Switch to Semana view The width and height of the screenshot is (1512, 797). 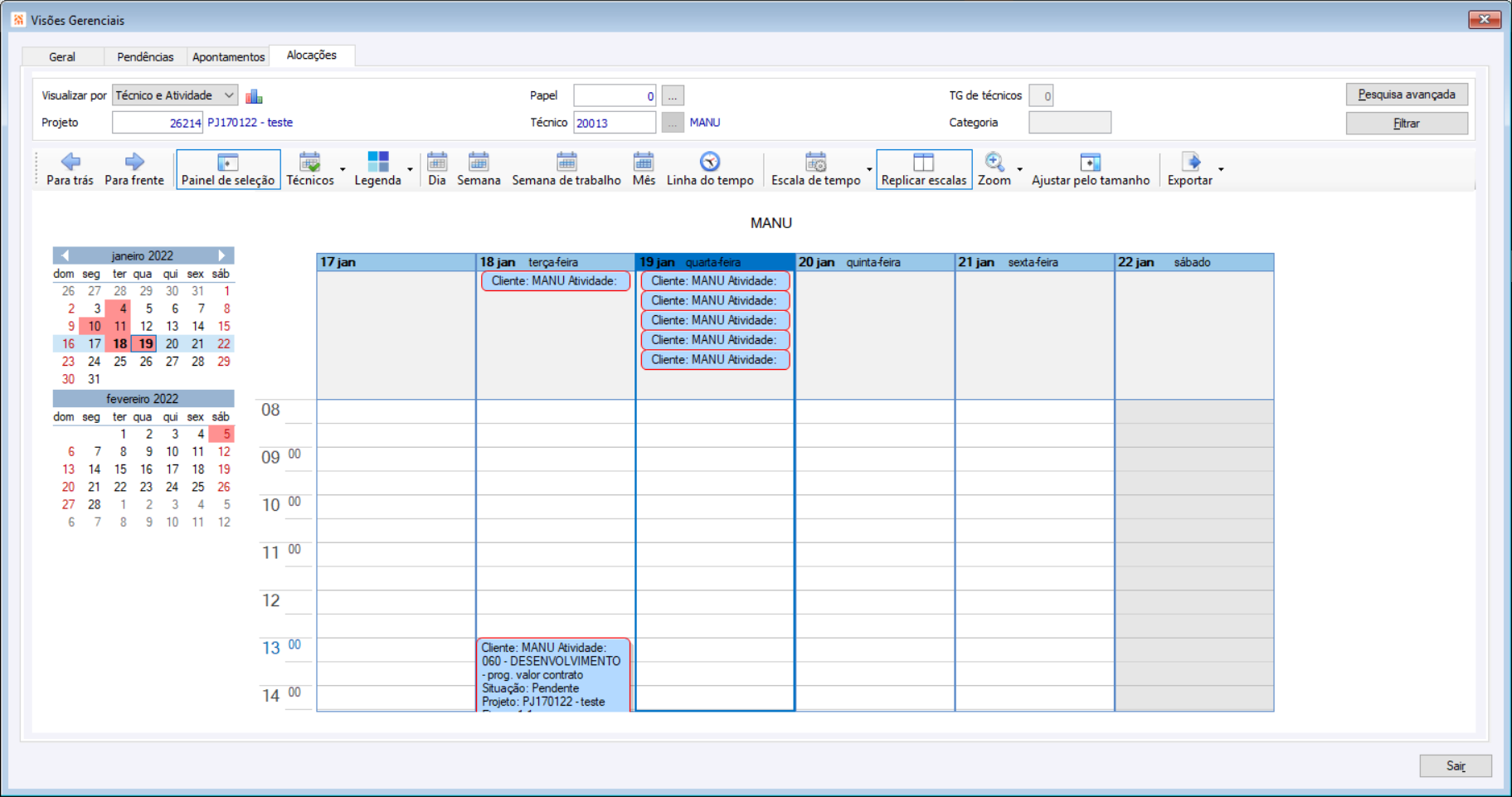(x=479, y=169)
